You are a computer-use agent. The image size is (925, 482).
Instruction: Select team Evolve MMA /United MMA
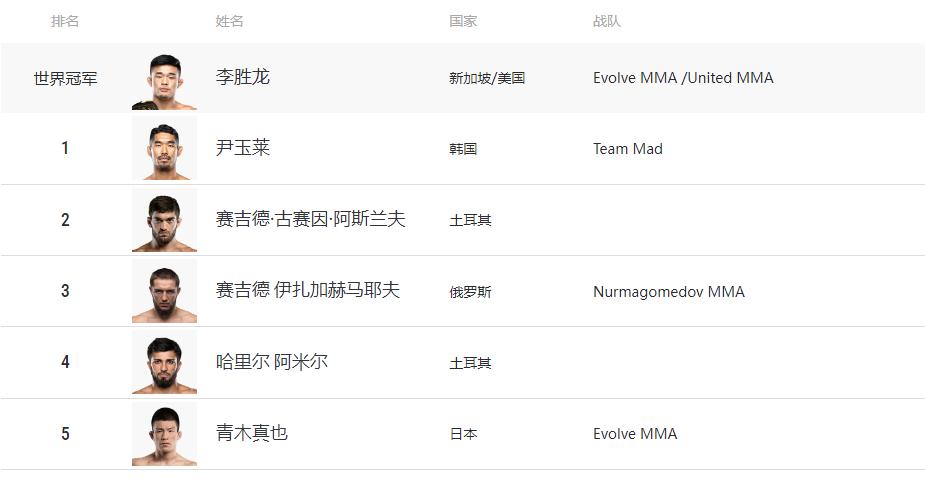[683, 78]
